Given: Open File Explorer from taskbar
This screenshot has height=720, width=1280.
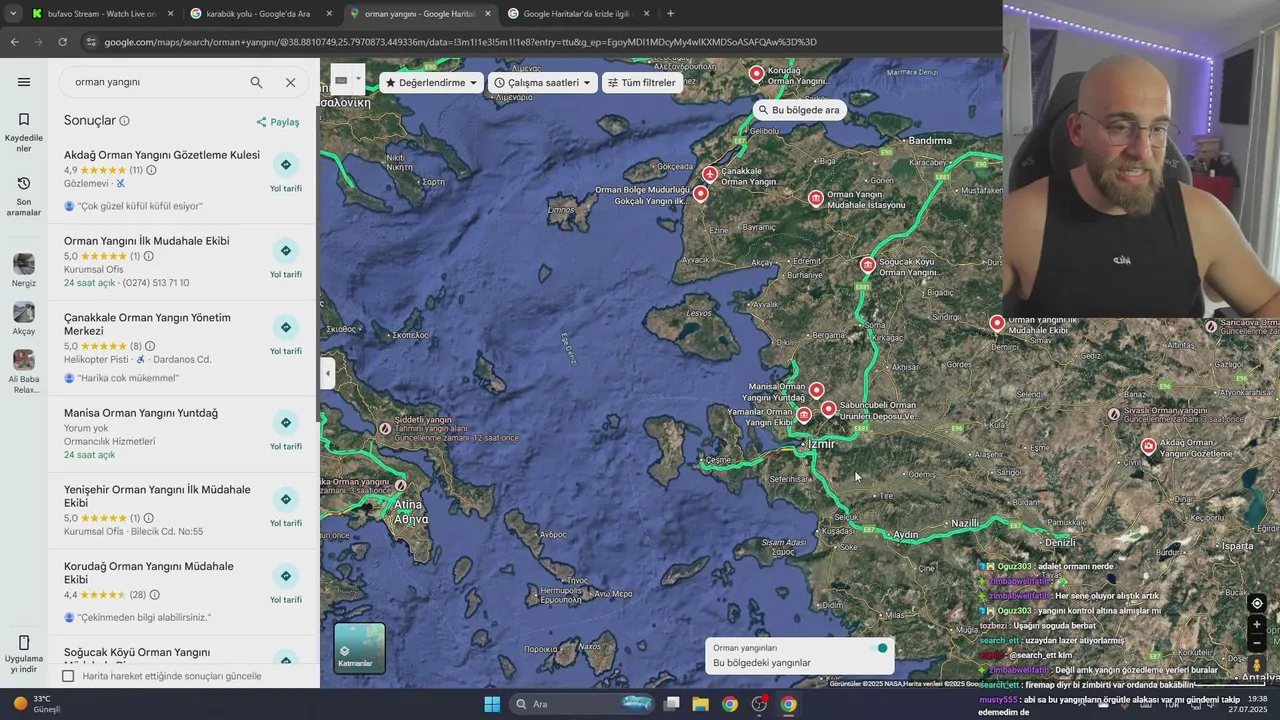Looking at the screenshot, I should 701,704.
